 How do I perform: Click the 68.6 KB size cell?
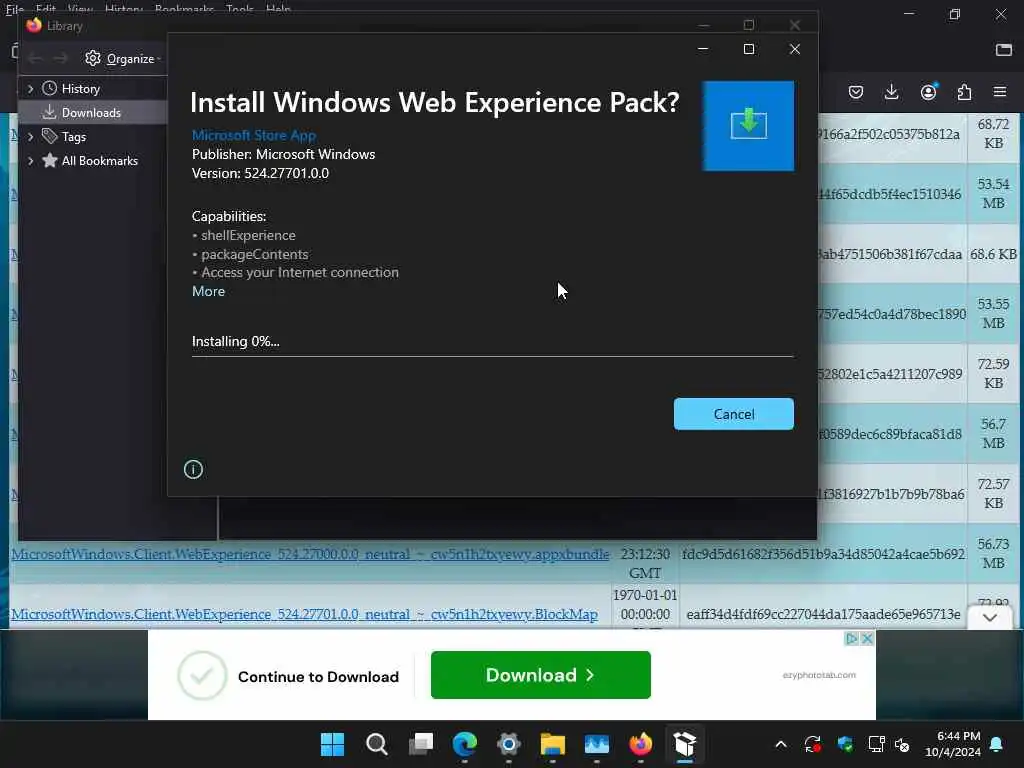tap(993, 254)
